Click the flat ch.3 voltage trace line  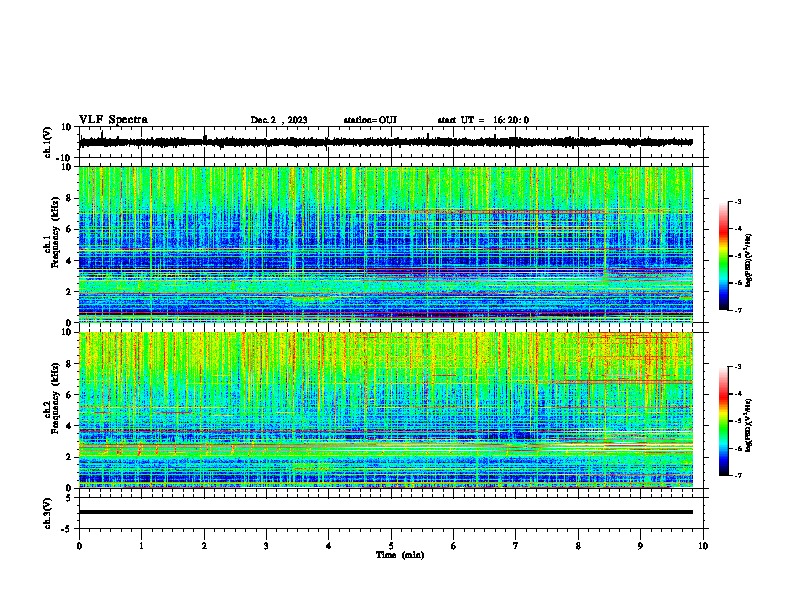(386, 512)
